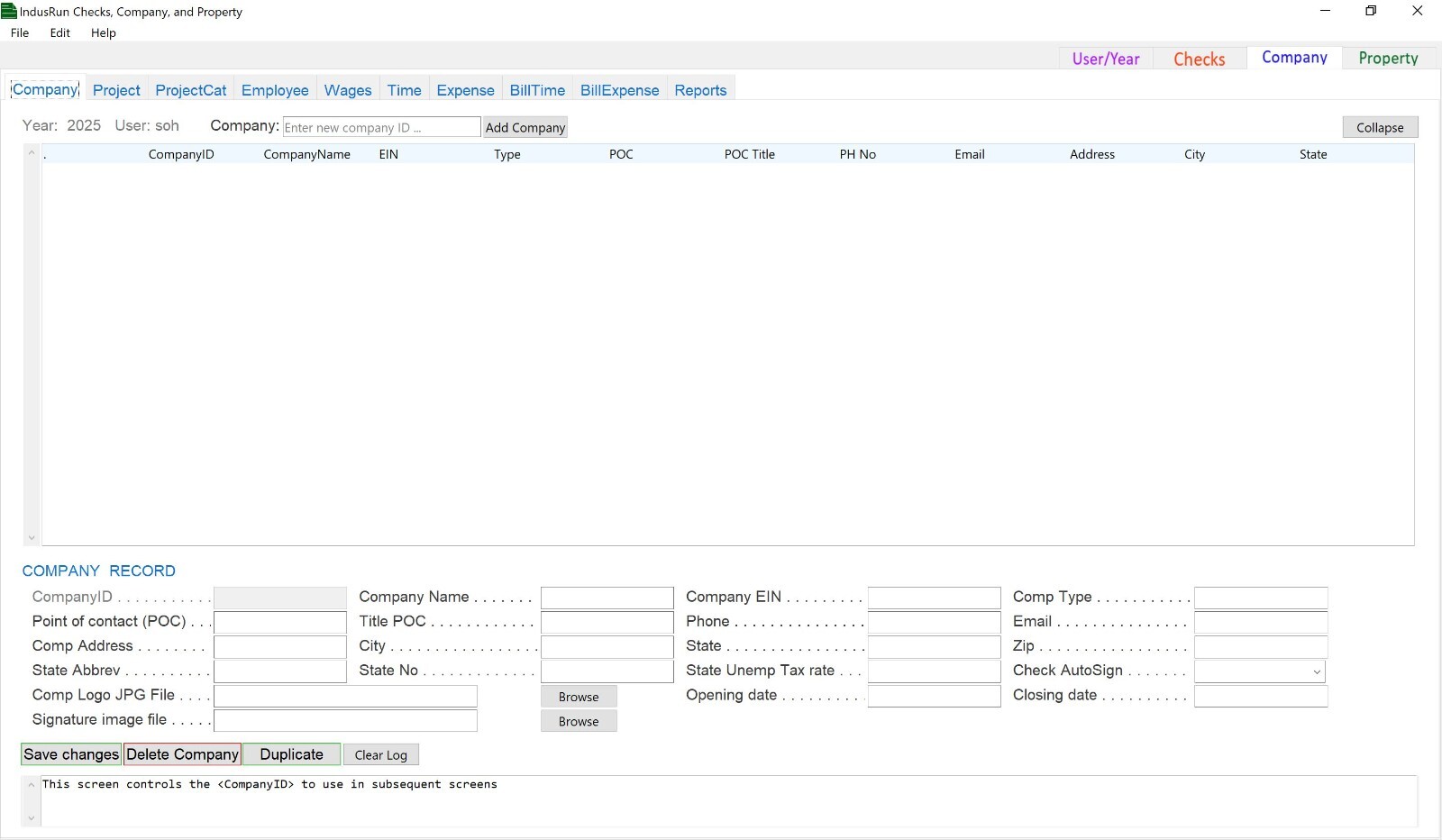Focus the Phone field
The height and width of the screenshot is (840, 1442).
[935, 622]
